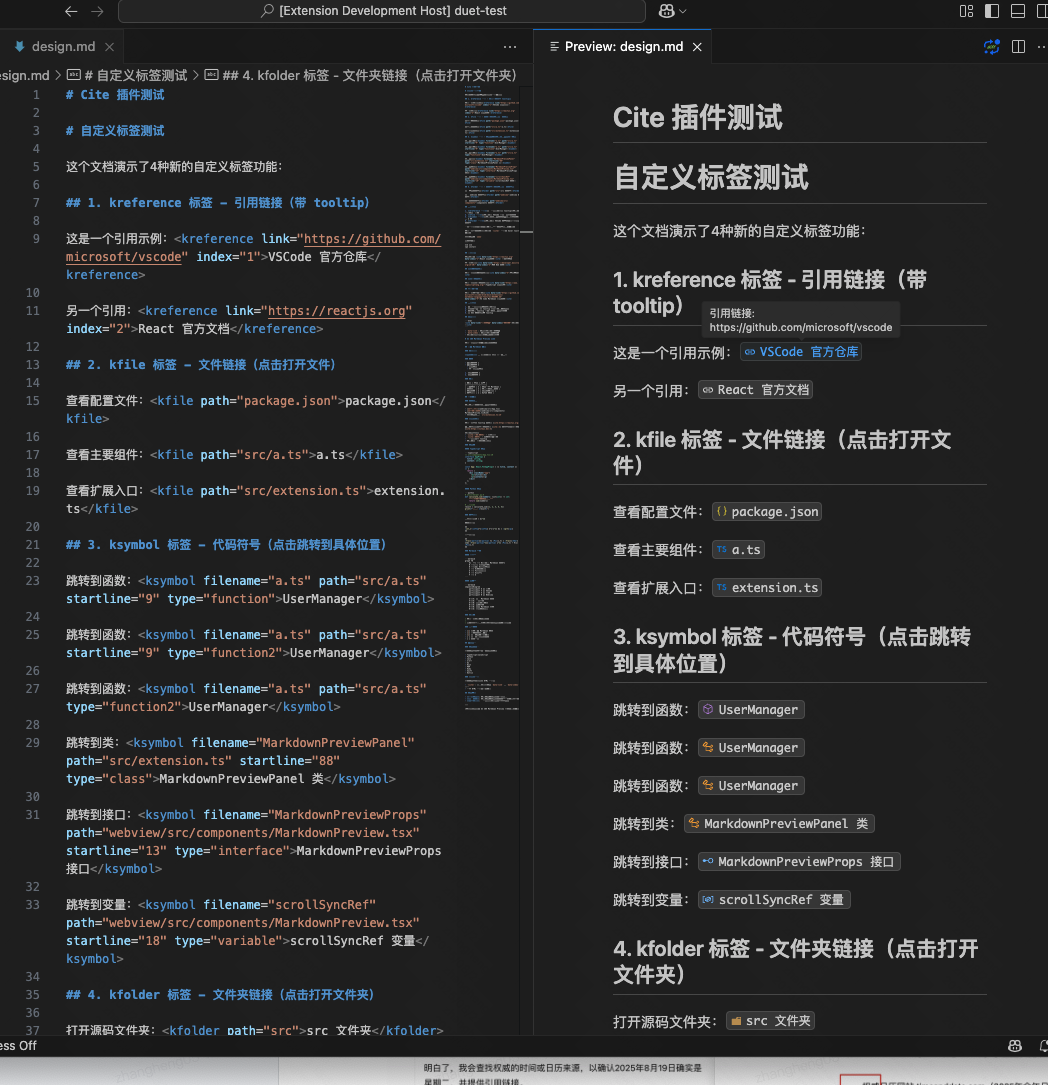This screenshot has height=1085, width=1048.
Task: Click the Copilot status icon in status bar
Action: tap(1015, 1046)
